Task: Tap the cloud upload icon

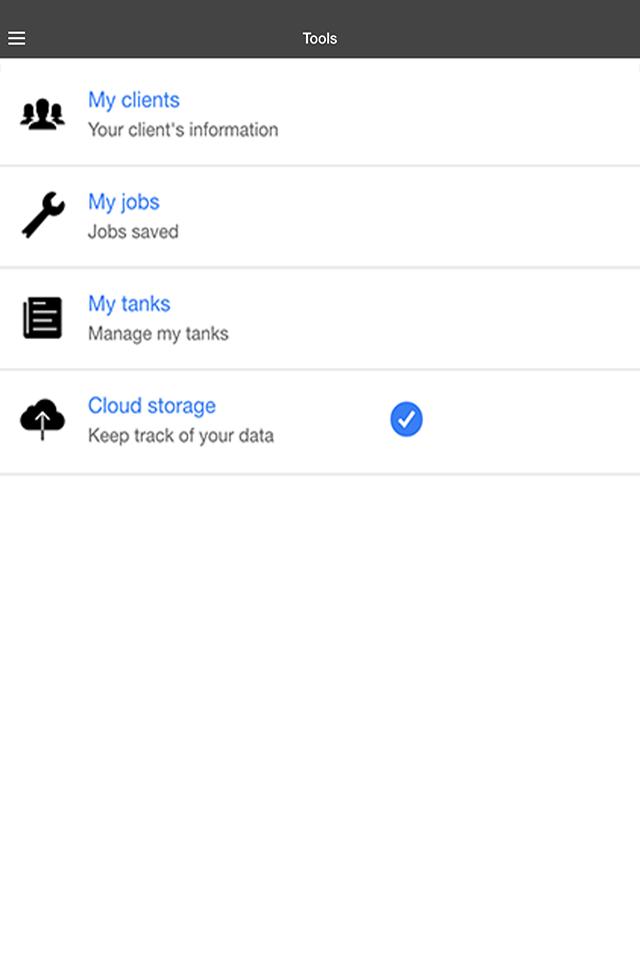Action: coord(42,419)
